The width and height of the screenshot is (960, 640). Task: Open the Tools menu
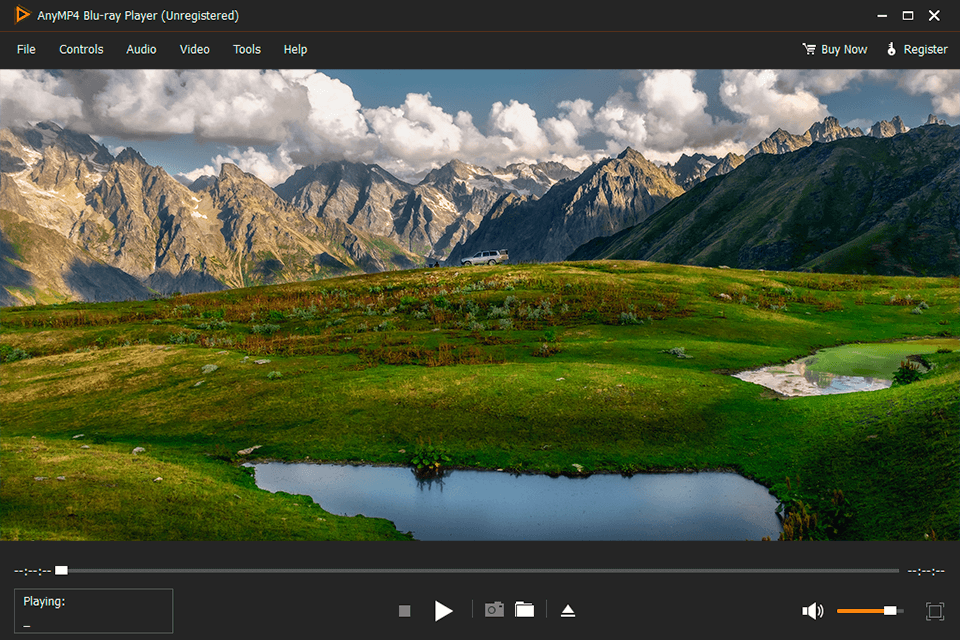click(246, 49)
